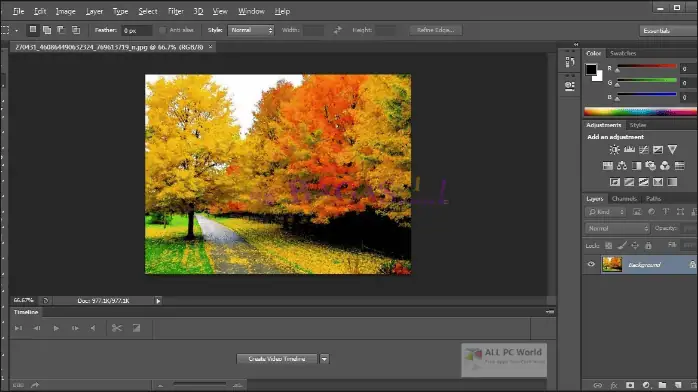This screenshot has width=698, height=392.
Task: Swap width and height arrows icon
Action: click(337, 30)
